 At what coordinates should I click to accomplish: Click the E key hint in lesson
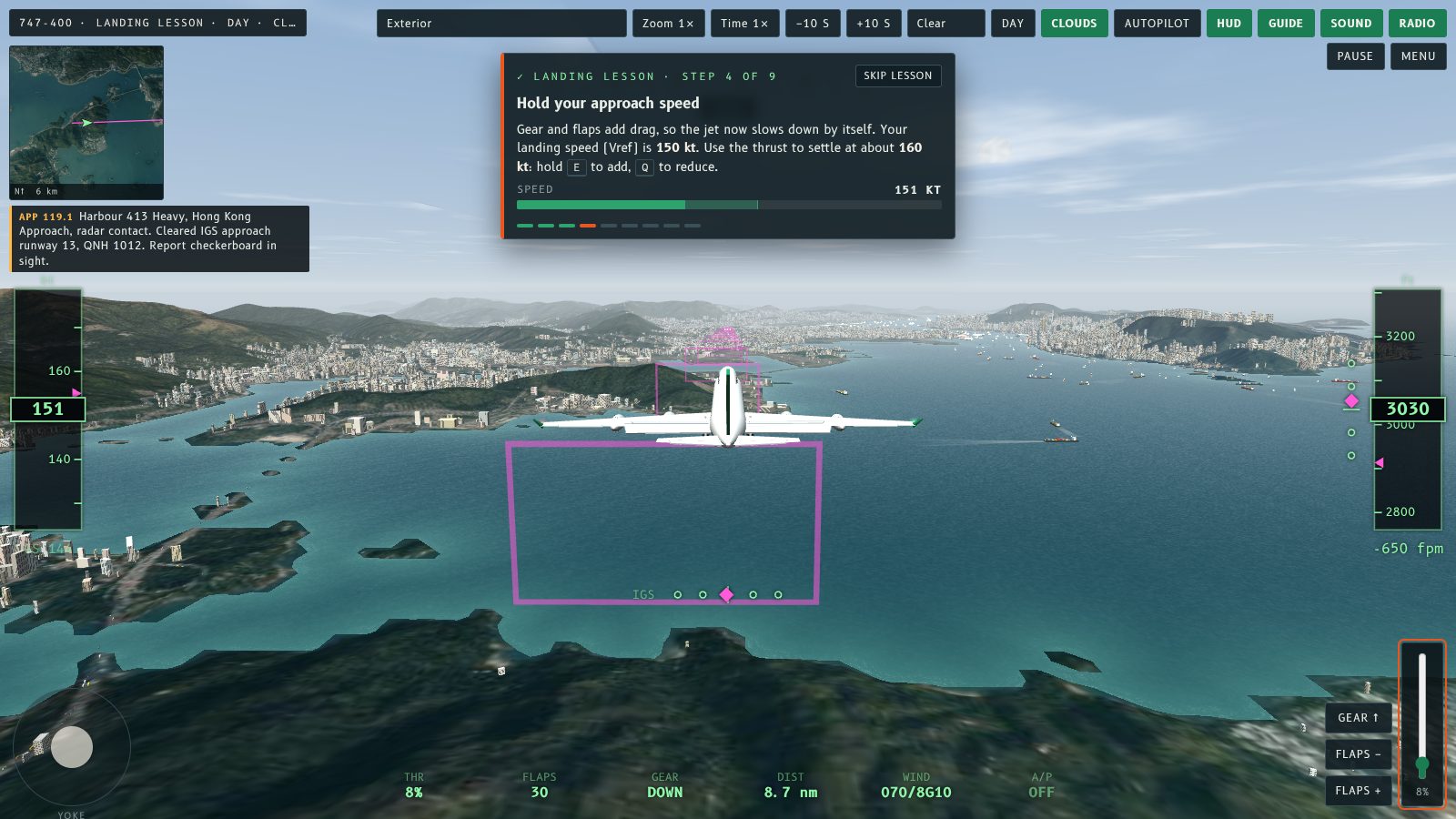(x=576, y=167)
